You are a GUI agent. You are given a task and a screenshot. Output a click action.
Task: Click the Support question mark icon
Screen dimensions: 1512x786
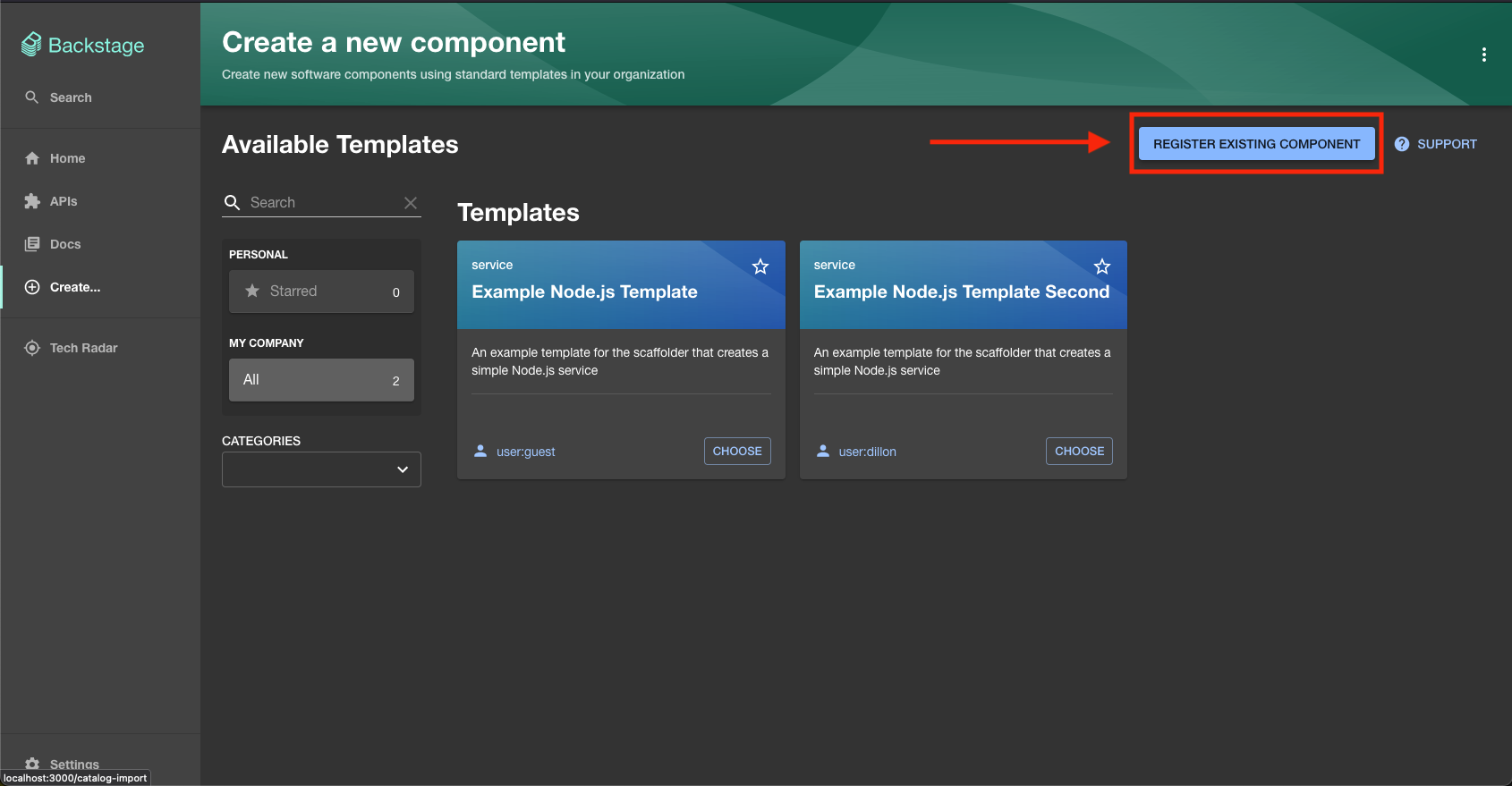1402,144
